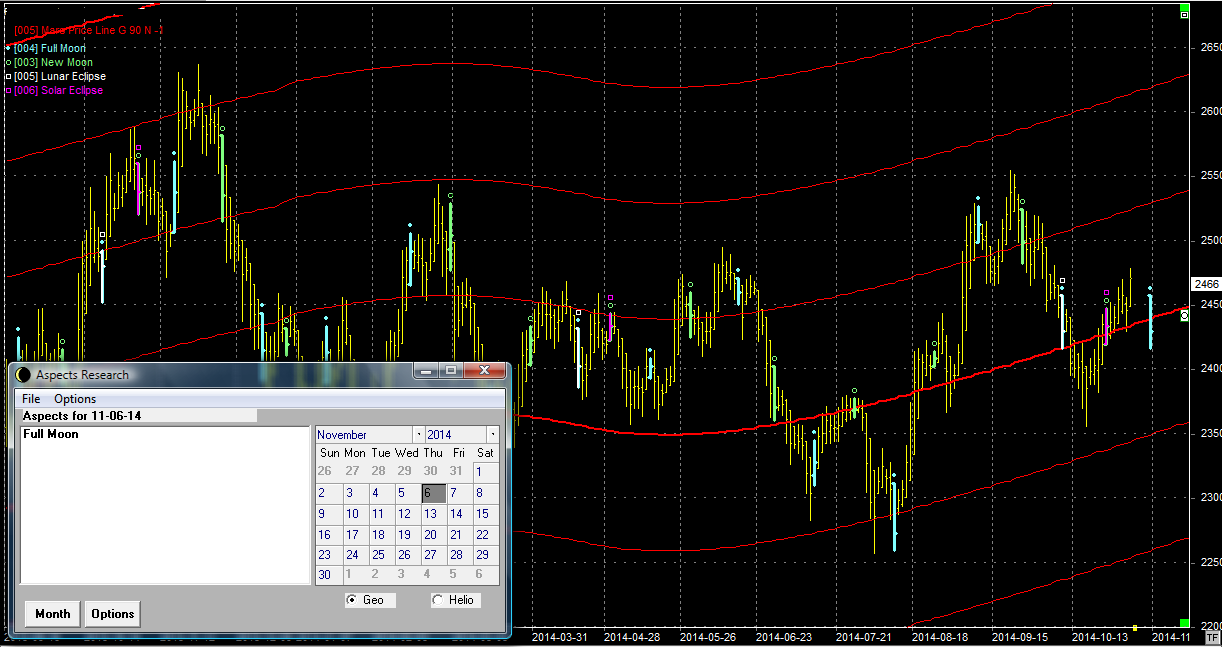
Task: Click the Mars Price Line legend label
Action: 88,30
